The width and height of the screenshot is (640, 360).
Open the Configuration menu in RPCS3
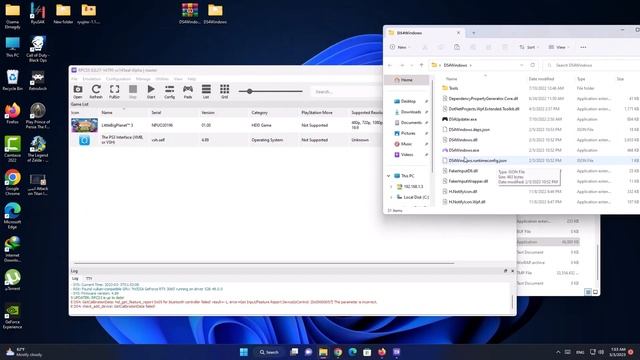point(118,79)
